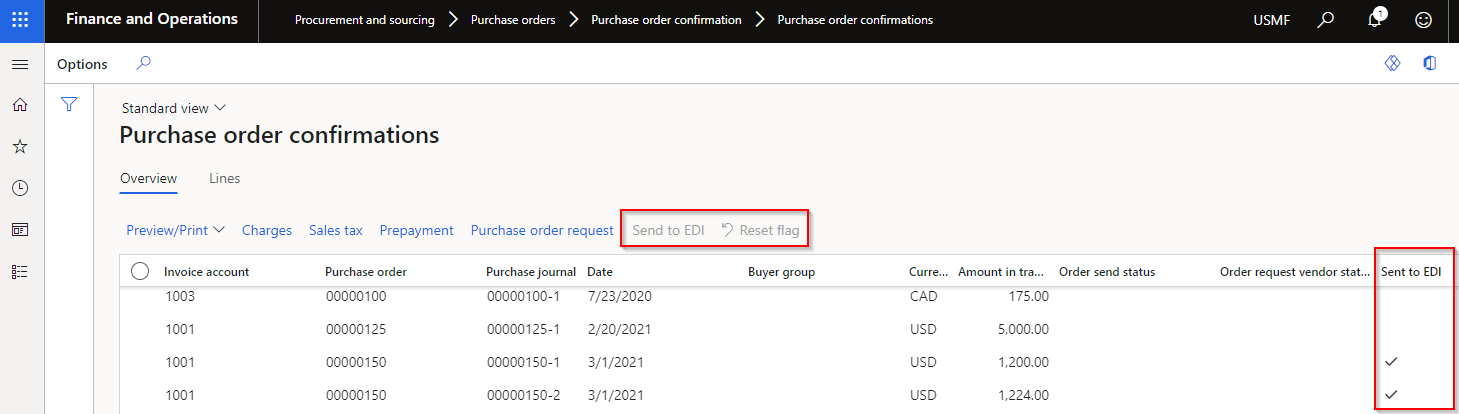
Task: Click the Prepayment button
Action: point(417,230)
